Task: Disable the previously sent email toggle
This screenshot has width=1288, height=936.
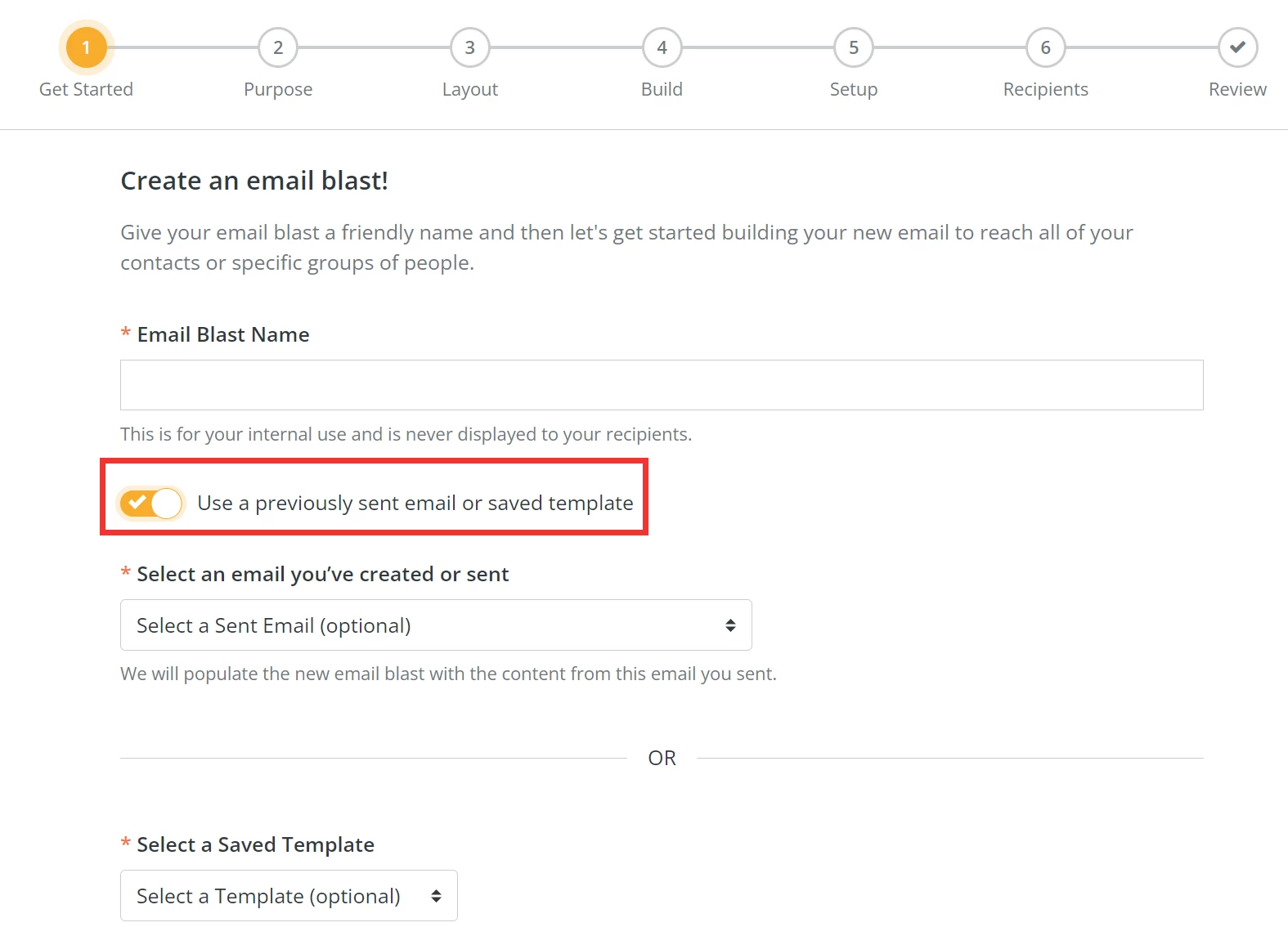Action: 151,504
